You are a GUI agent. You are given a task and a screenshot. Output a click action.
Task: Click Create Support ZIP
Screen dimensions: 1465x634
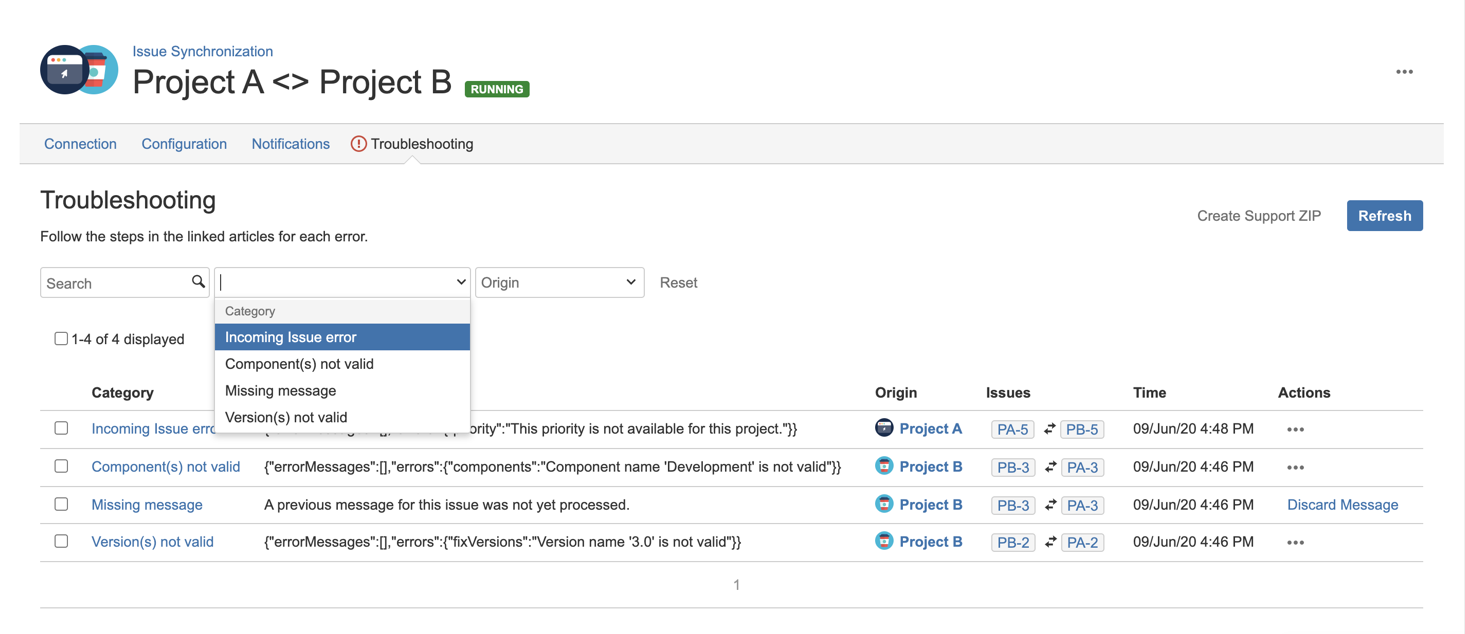1258,216
